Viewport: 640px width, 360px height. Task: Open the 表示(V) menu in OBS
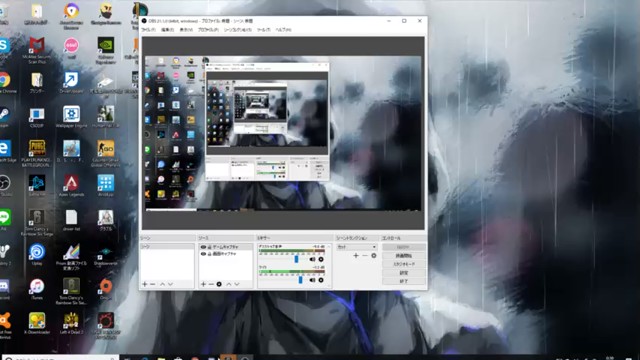pyautogui.click(x=186, y=30)
